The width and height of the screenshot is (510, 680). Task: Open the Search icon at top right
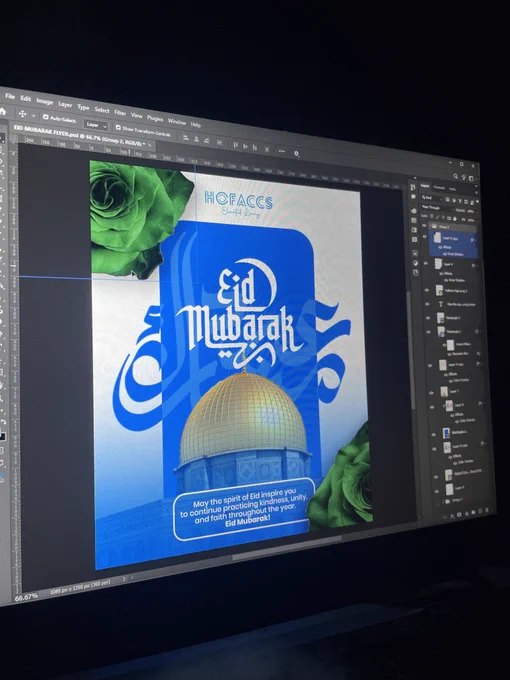click(455, 177)
